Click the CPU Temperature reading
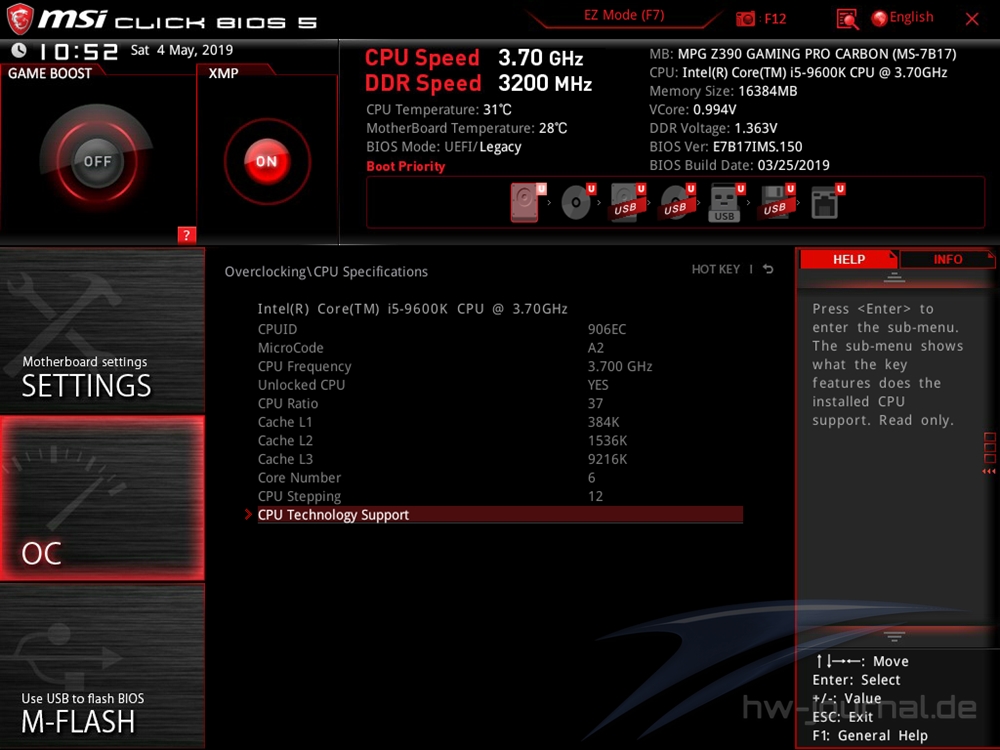 [x=439, y=110]
